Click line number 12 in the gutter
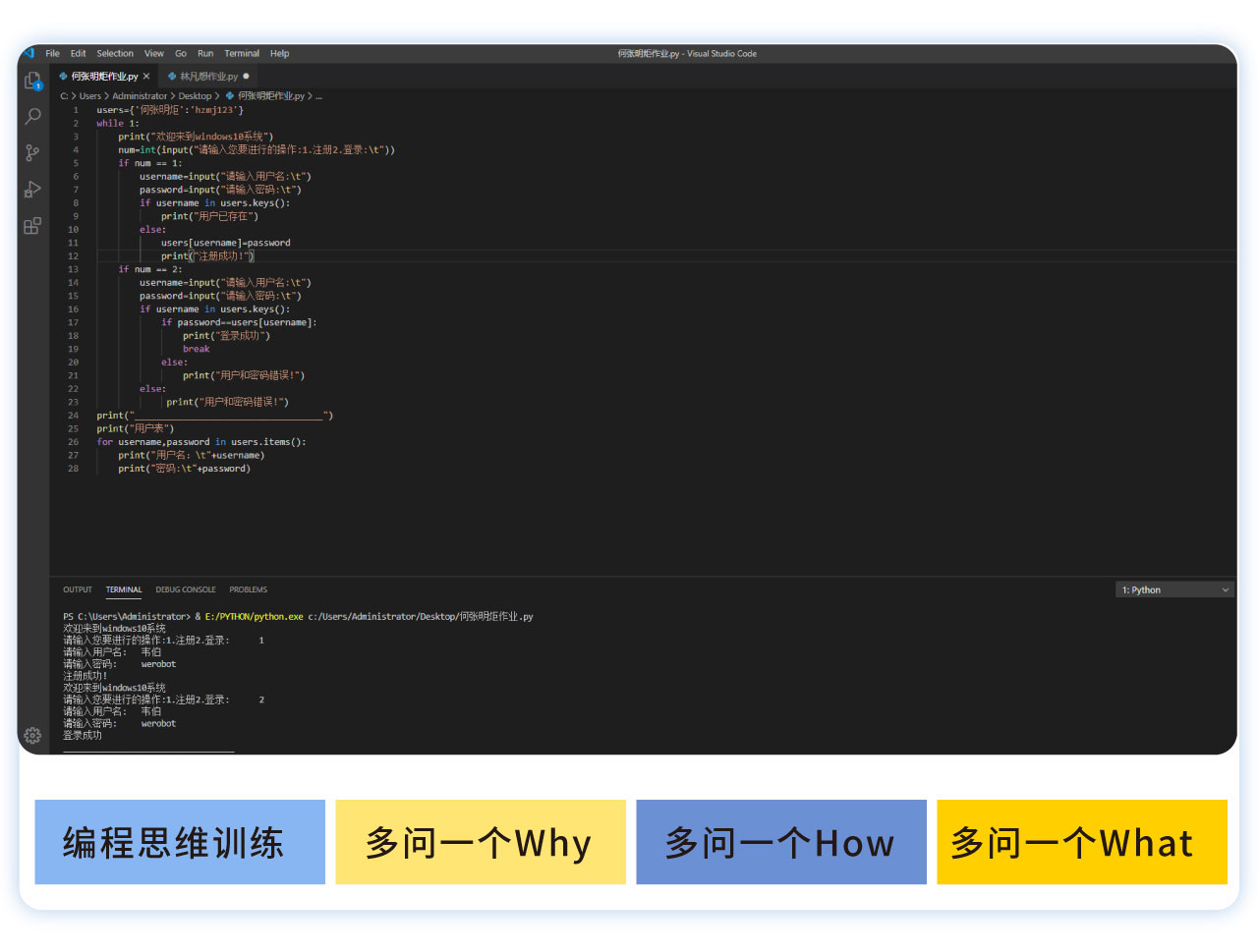 pyautogui.click(x=73, y=256)
